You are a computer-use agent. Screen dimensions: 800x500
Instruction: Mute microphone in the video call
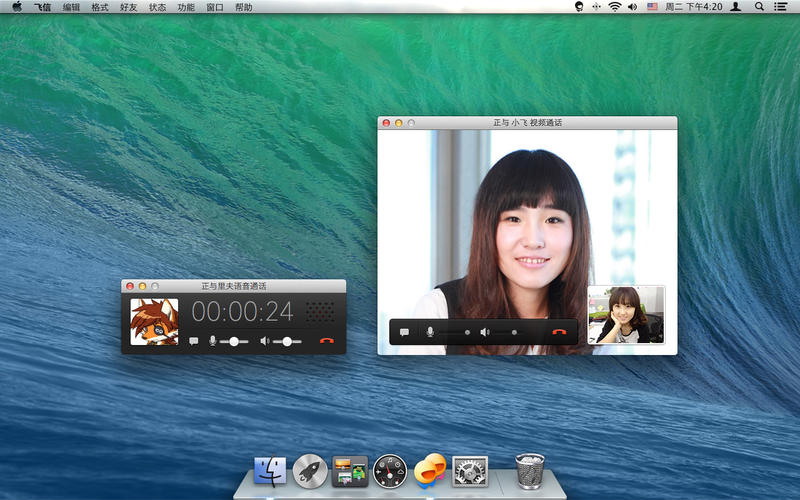(430, 332)
